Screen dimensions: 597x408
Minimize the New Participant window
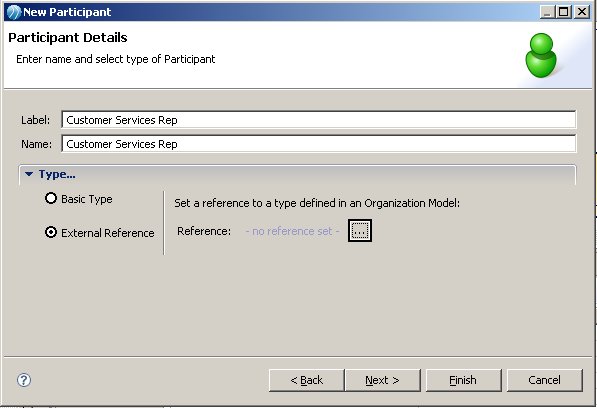coord(547,12)
